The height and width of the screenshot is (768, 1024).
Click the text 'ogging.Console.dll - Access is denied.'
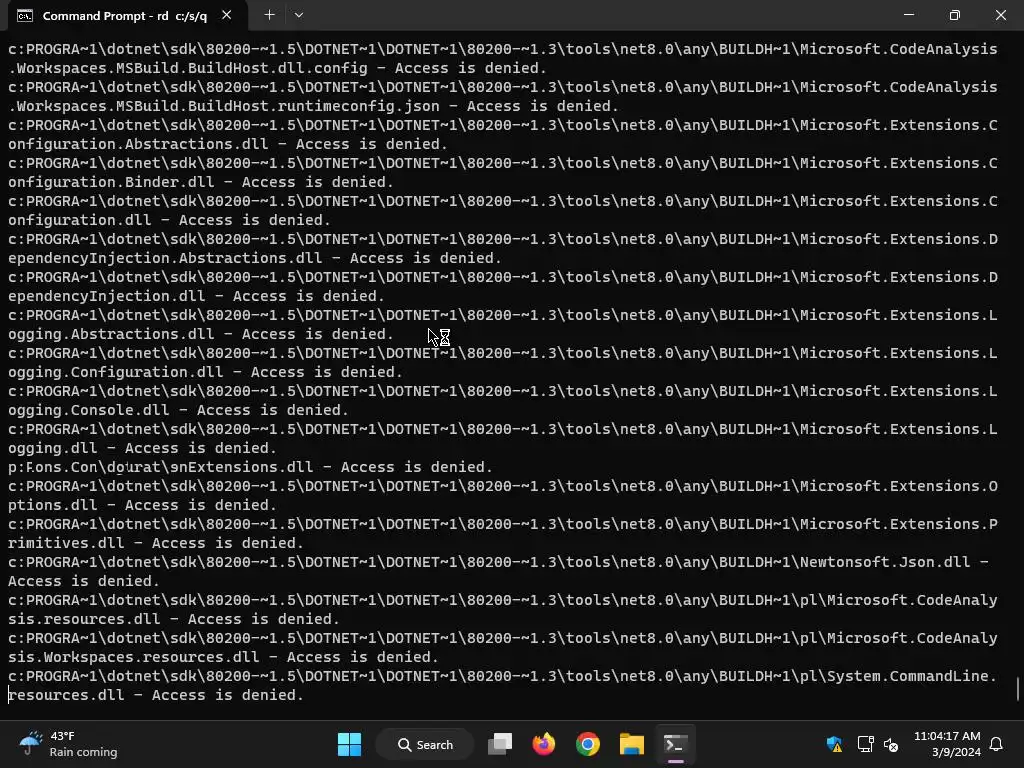point(178,410)
